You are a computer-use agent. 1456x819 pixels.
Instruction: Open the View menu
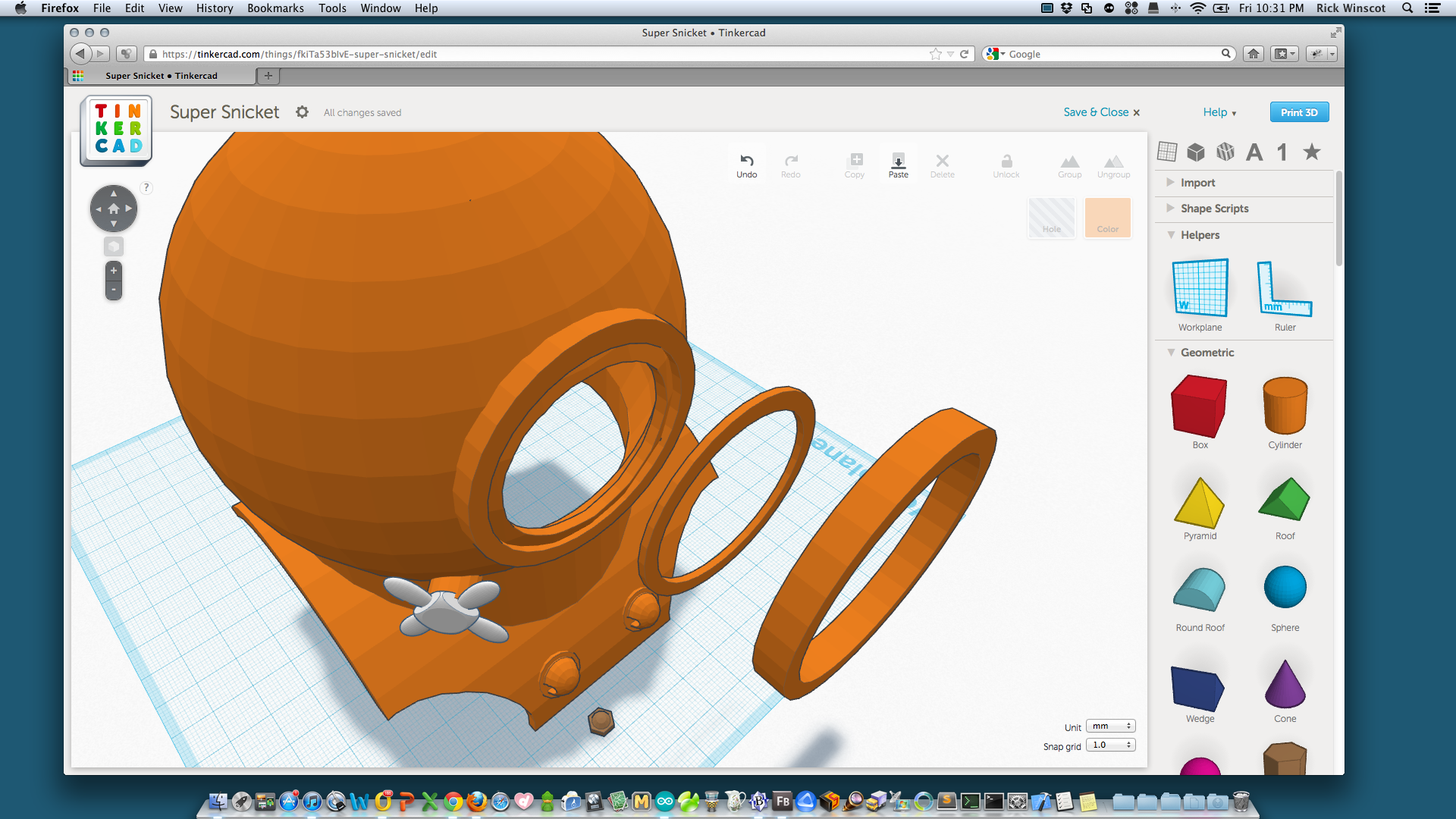point(170,8)
